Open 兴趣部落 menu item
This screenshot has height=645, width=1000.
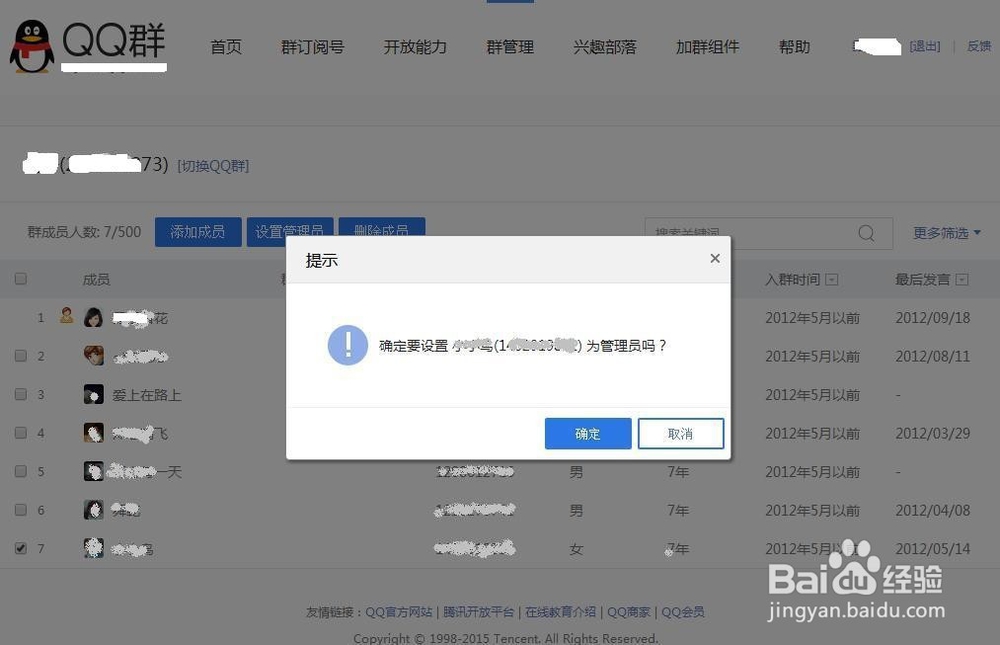pos(605,47)
